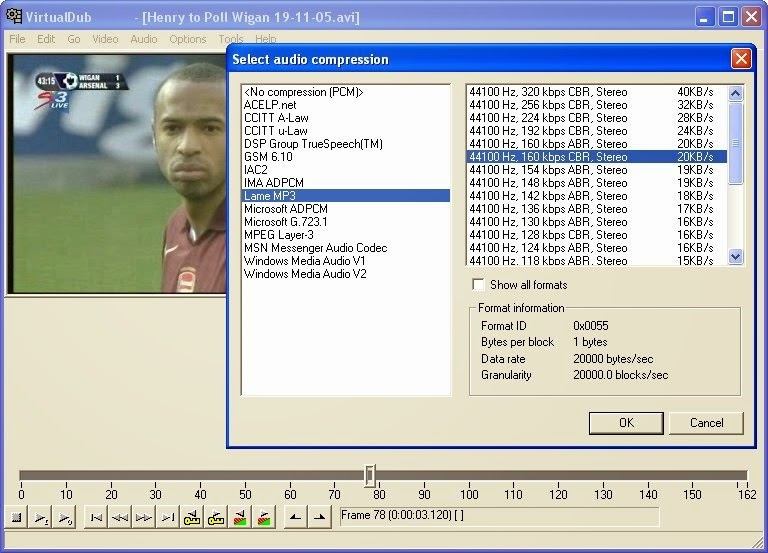Select IAC2 codec
The height and width of the screenshot is (553, 768).
tap(346, 170)
